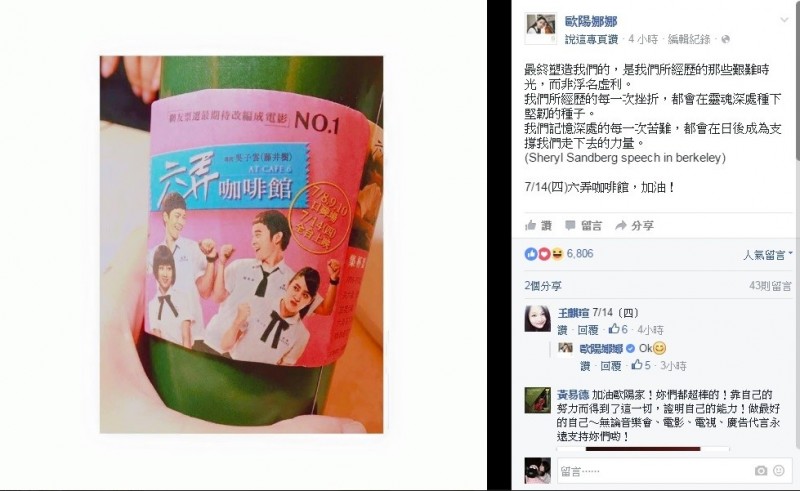
Task: Open the 43則留言 comments count
Action: point(770,286)
